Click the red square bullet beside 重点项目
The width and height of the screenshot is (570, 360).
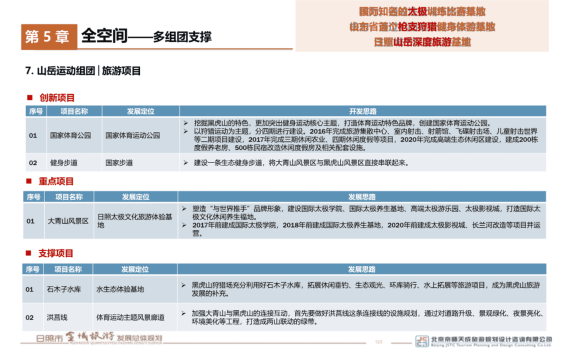(x=29, y=181)
